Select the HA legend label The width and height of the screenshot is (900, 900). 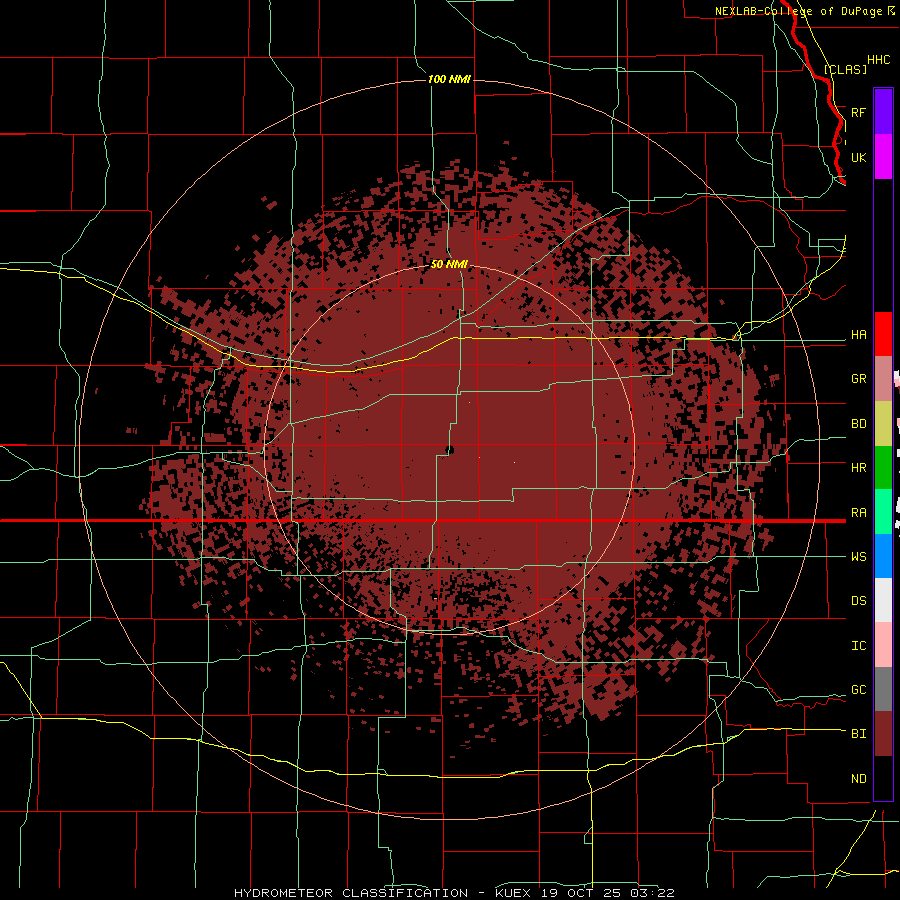(x=858, y=335)
